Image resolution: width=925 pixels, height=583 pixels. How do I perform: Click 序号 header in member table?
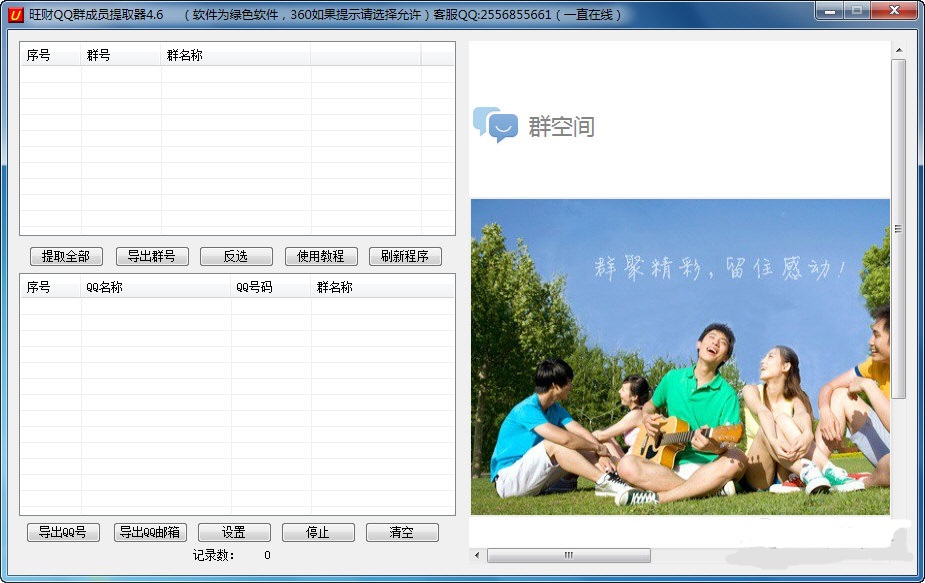coord(51,287)
